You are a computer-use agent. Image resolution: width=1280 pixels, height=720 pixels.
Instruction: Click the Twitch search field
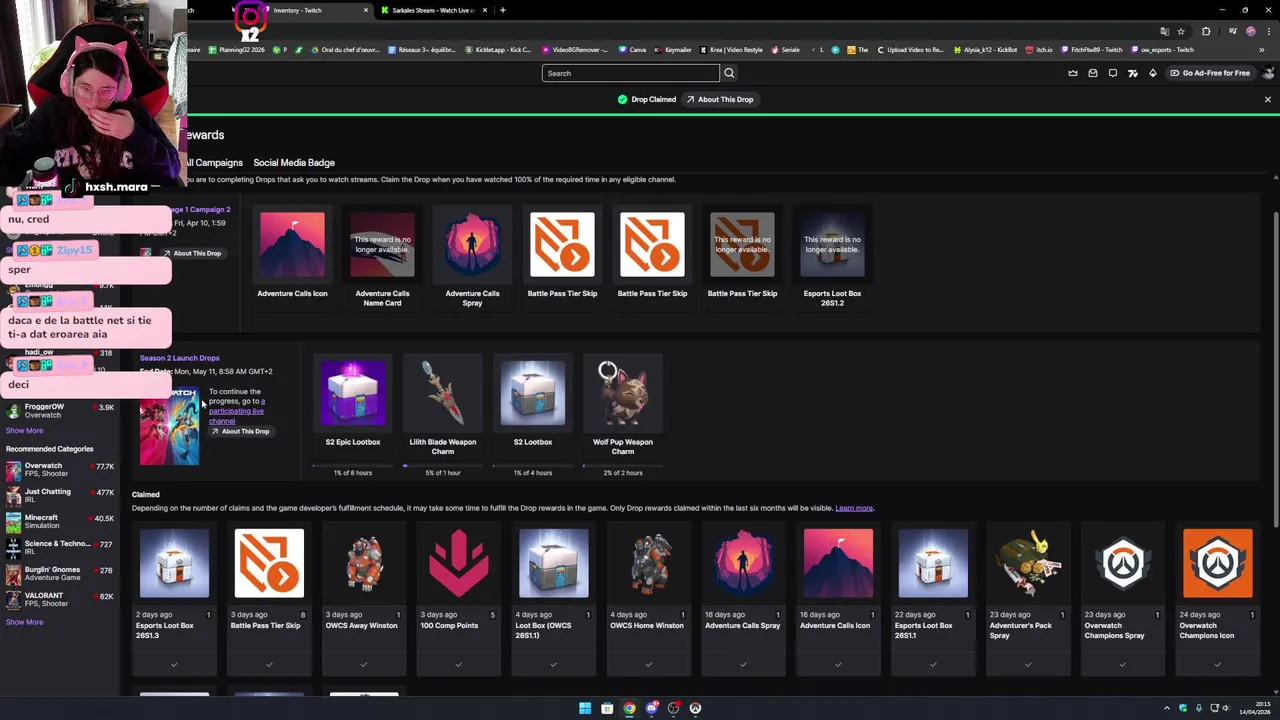pos(630,73)
